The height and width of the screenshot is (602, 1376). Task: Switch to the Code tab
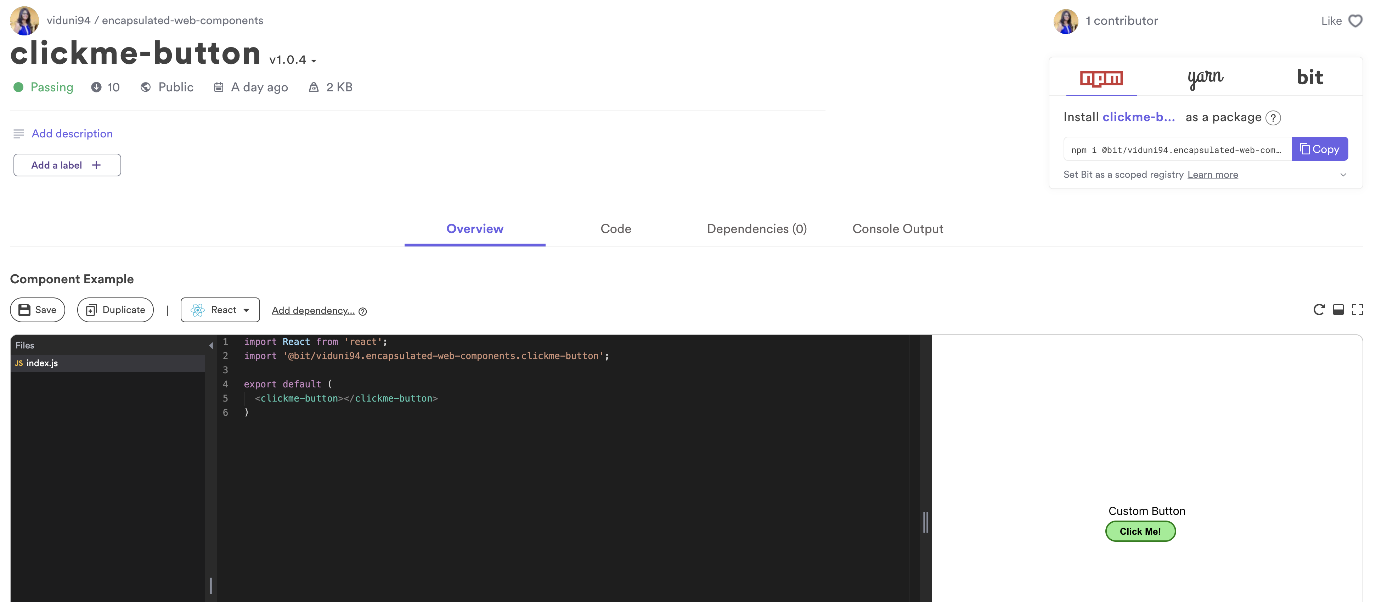[615, 229]
